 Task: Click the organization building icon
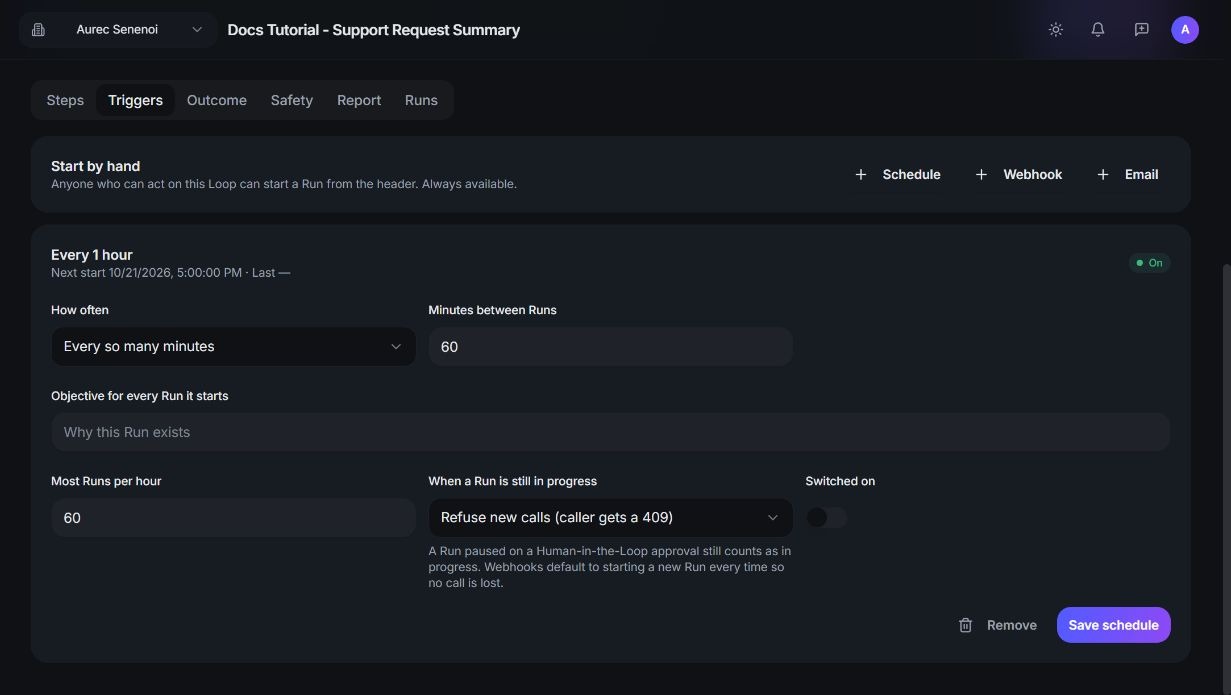coord(38,30)
